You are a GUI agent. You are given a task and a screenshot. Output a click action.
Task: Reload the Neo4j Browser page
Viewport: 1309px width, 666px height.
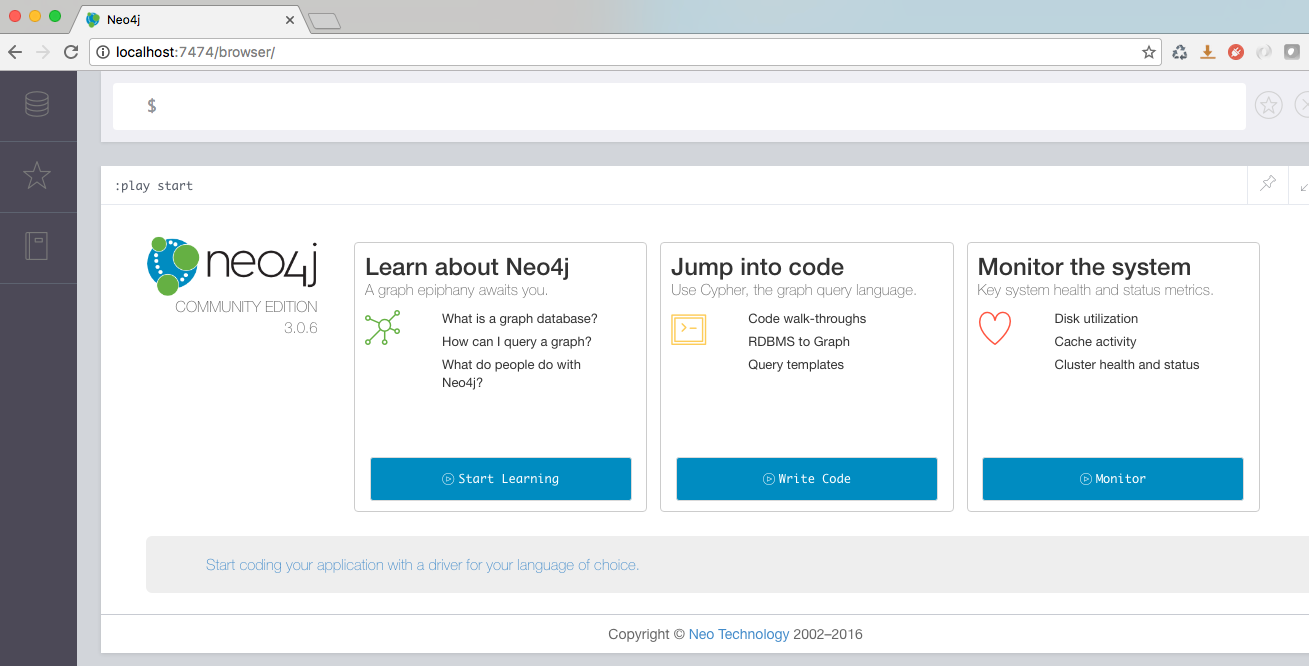click(x=70, y=51)
